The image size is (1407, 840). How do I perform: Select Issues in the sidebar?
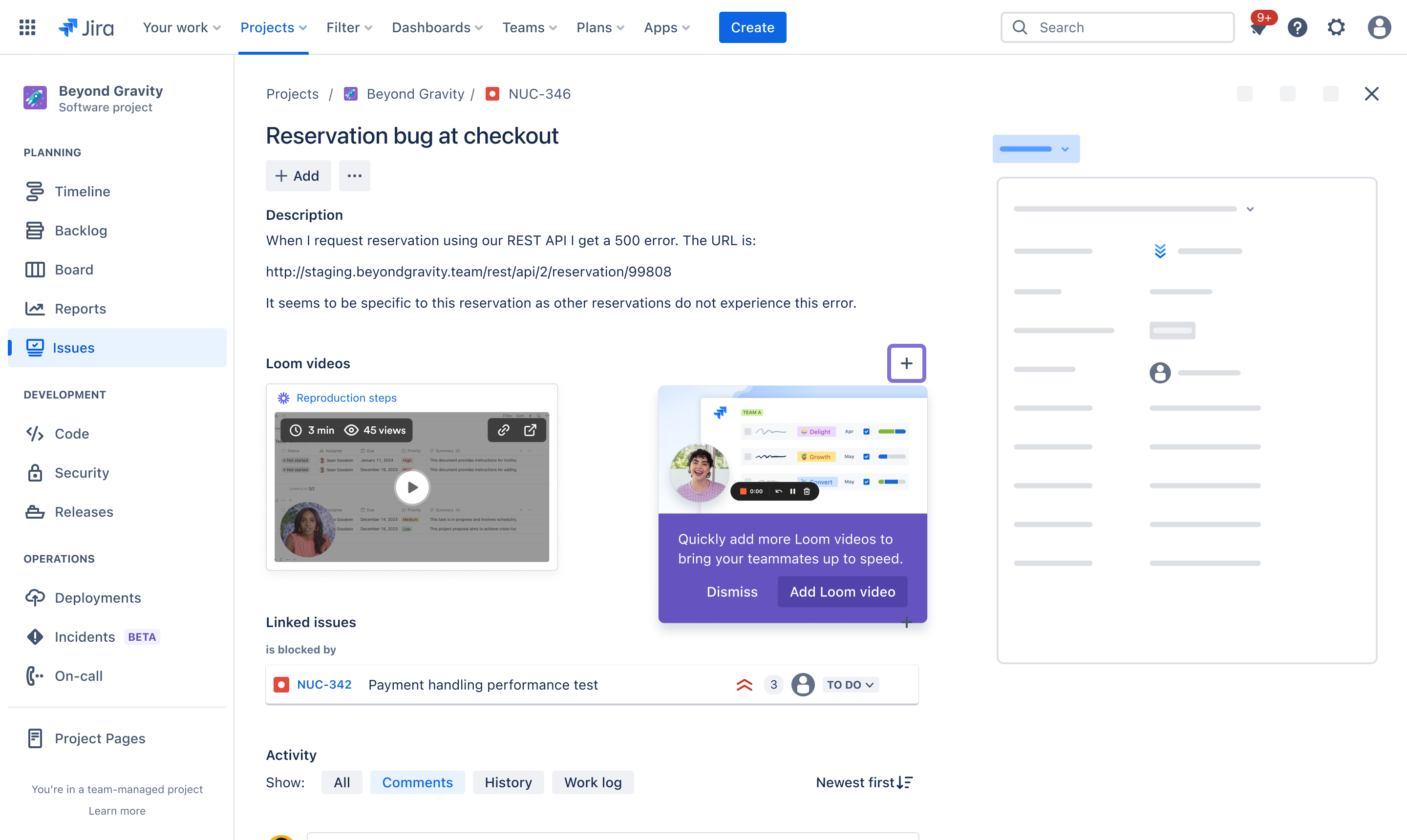point(117,348)
